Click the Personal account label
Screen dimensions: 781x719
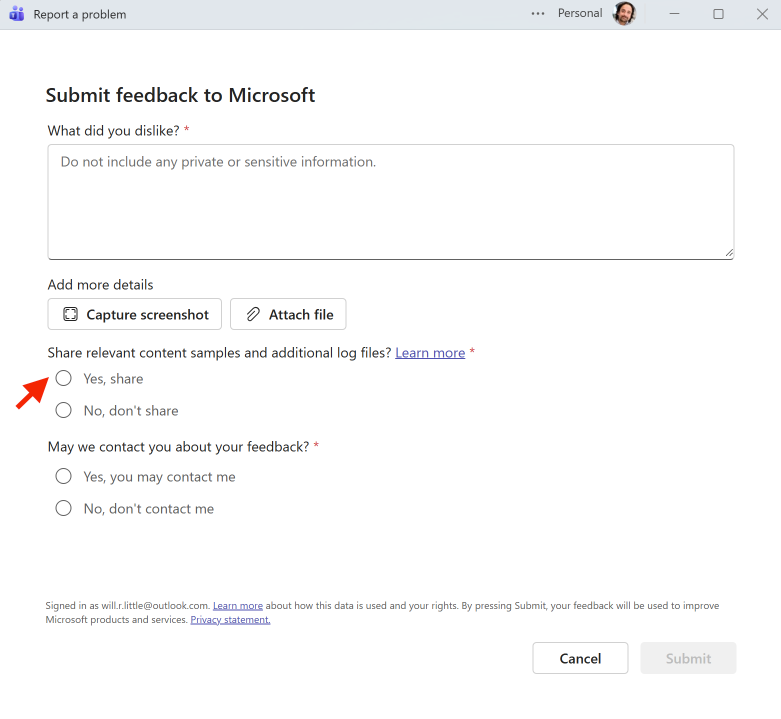click(x=580, y=14)
